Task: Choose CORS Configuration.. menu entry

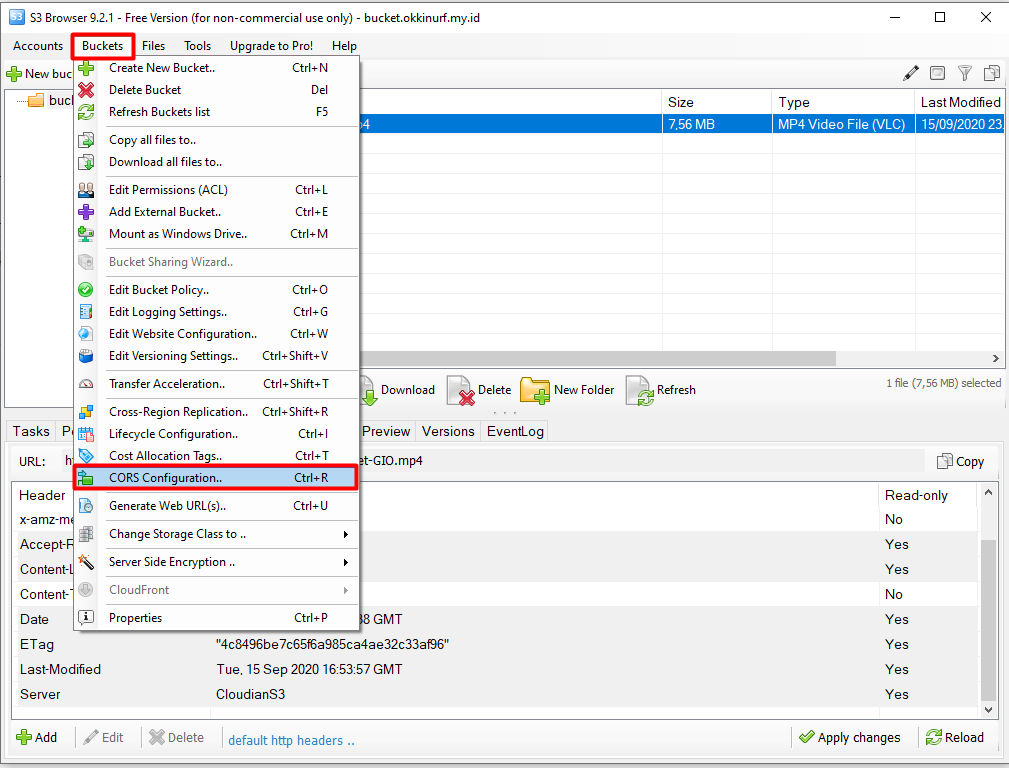Action: pos(215,478)
